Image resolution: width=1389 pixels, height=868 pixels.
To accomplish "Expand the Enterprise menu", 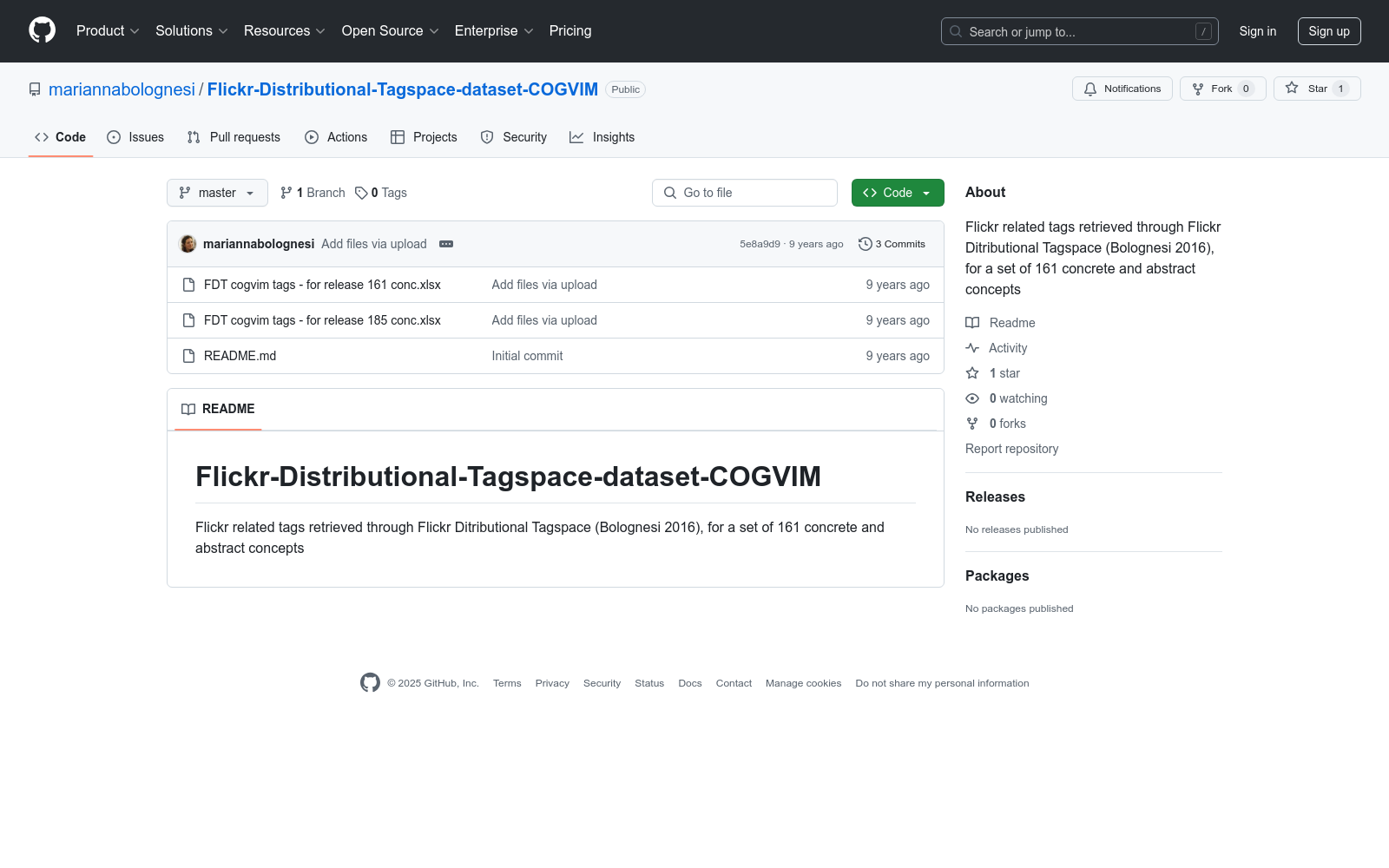I will point(494,30).
